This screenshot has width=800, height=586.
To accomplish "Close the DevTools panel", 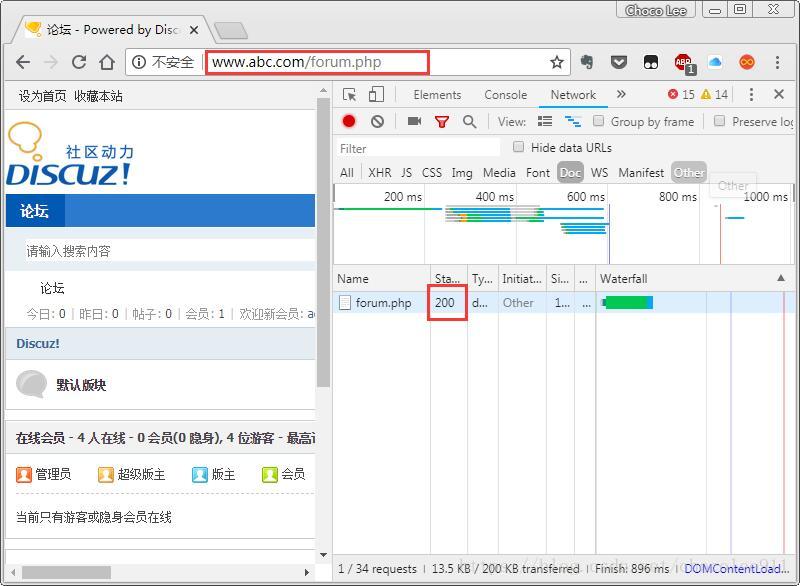I will click(779, 94).
